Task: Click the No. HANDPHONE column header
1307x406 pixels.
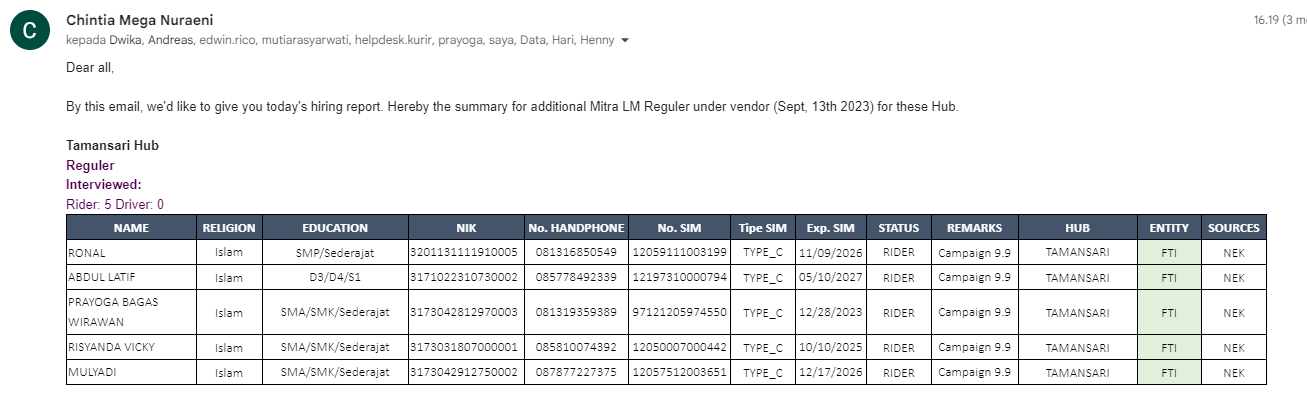Action: pos(576,228)
